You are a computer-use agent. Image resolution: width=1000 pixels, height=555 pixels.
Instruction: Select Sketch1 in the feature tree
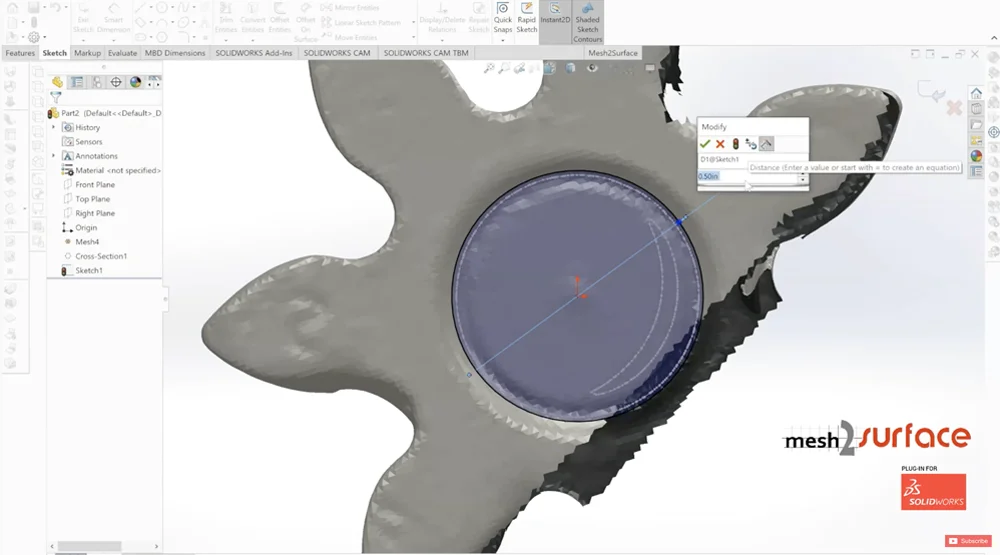pyautogui.click(x=88, y=270)
